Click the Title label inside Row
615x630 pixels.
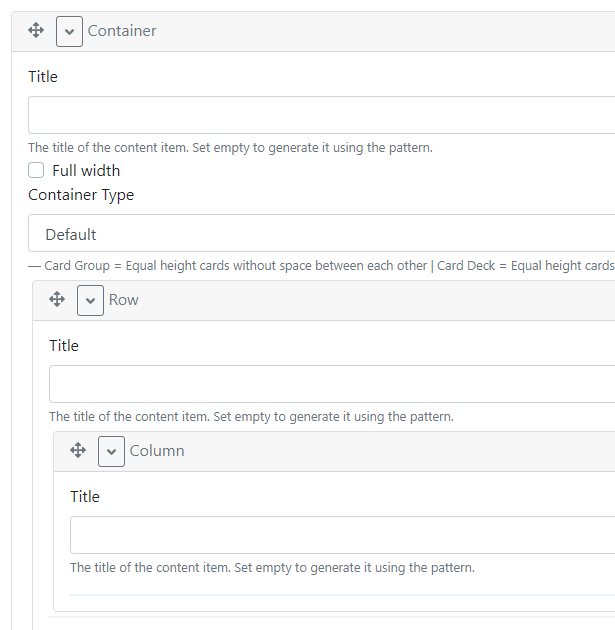tap(64, 346)
